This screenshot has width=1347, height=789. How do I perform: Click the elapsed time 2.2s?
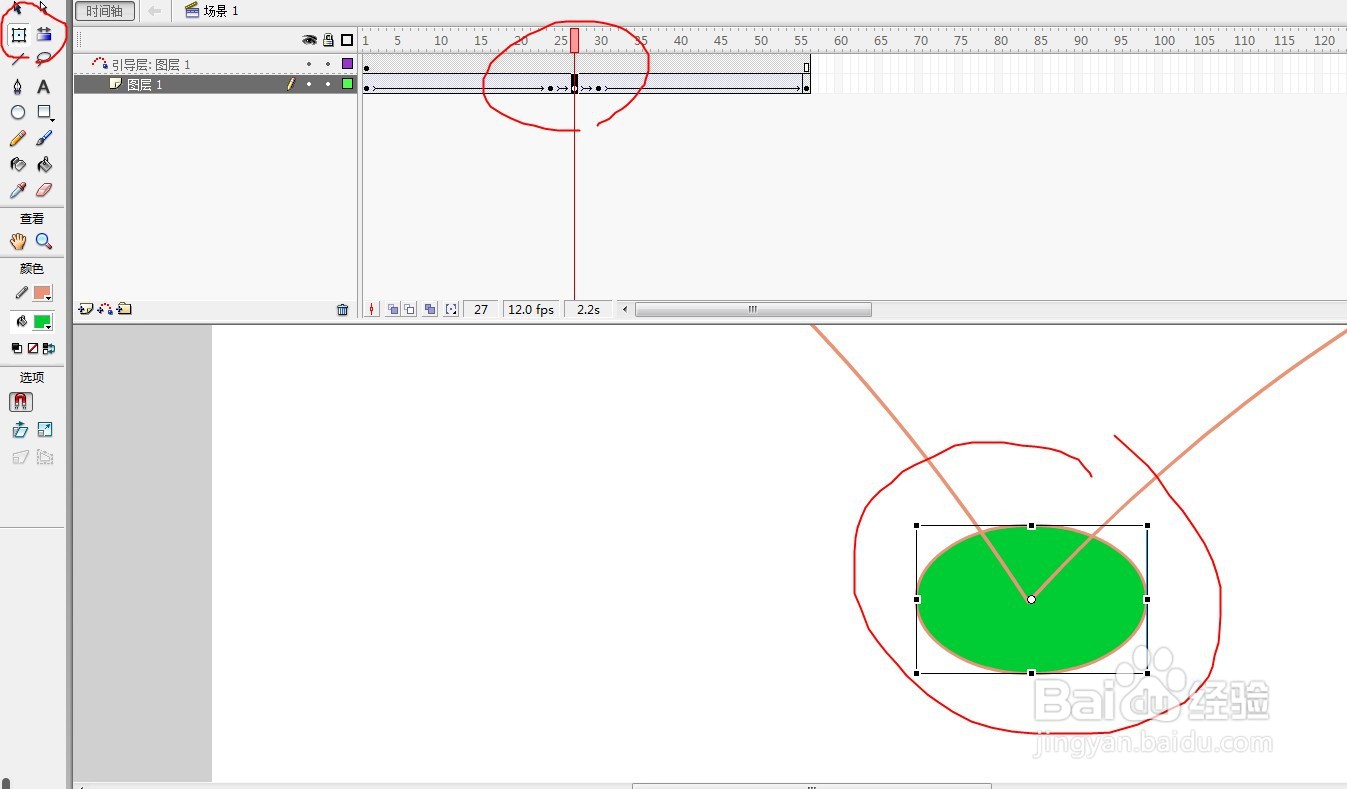click(x=589, y=310)
